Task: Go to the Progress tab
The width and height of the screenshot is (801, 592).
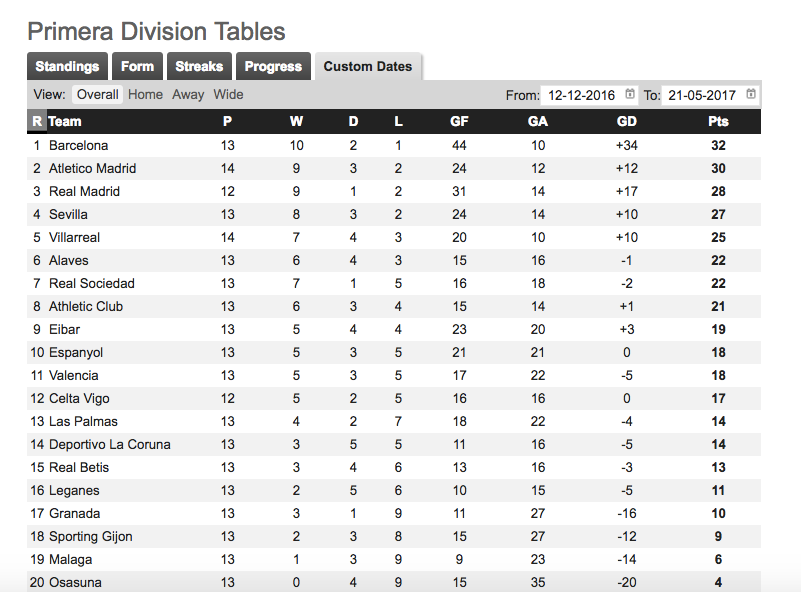Action: (273, 66)
